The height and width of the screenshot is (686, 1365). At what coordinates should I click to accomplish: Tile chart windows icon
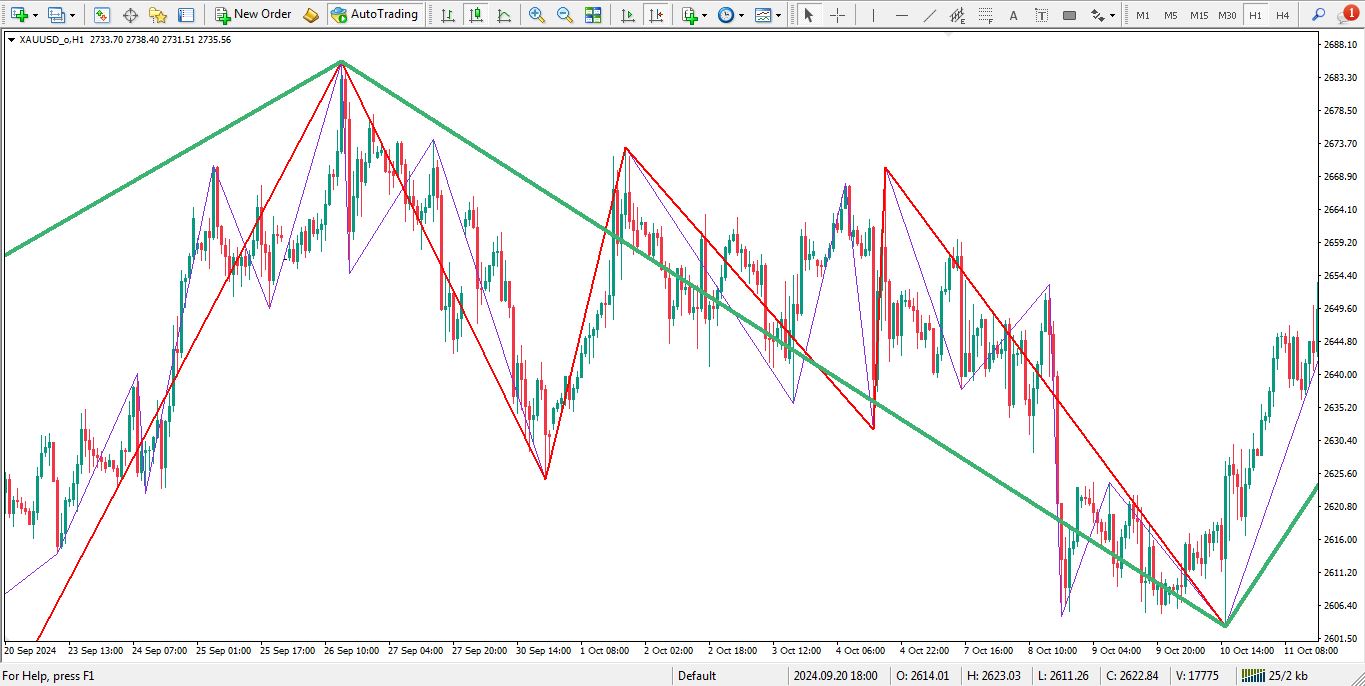coord(593,15)
